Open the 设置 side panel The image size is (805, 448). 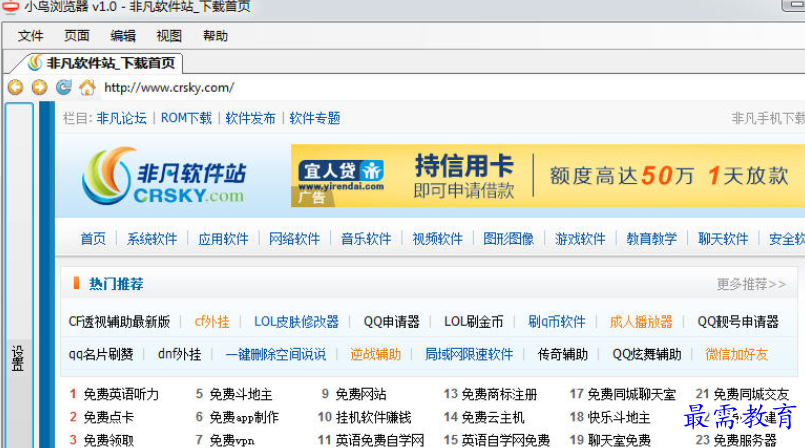click(18, 358)
